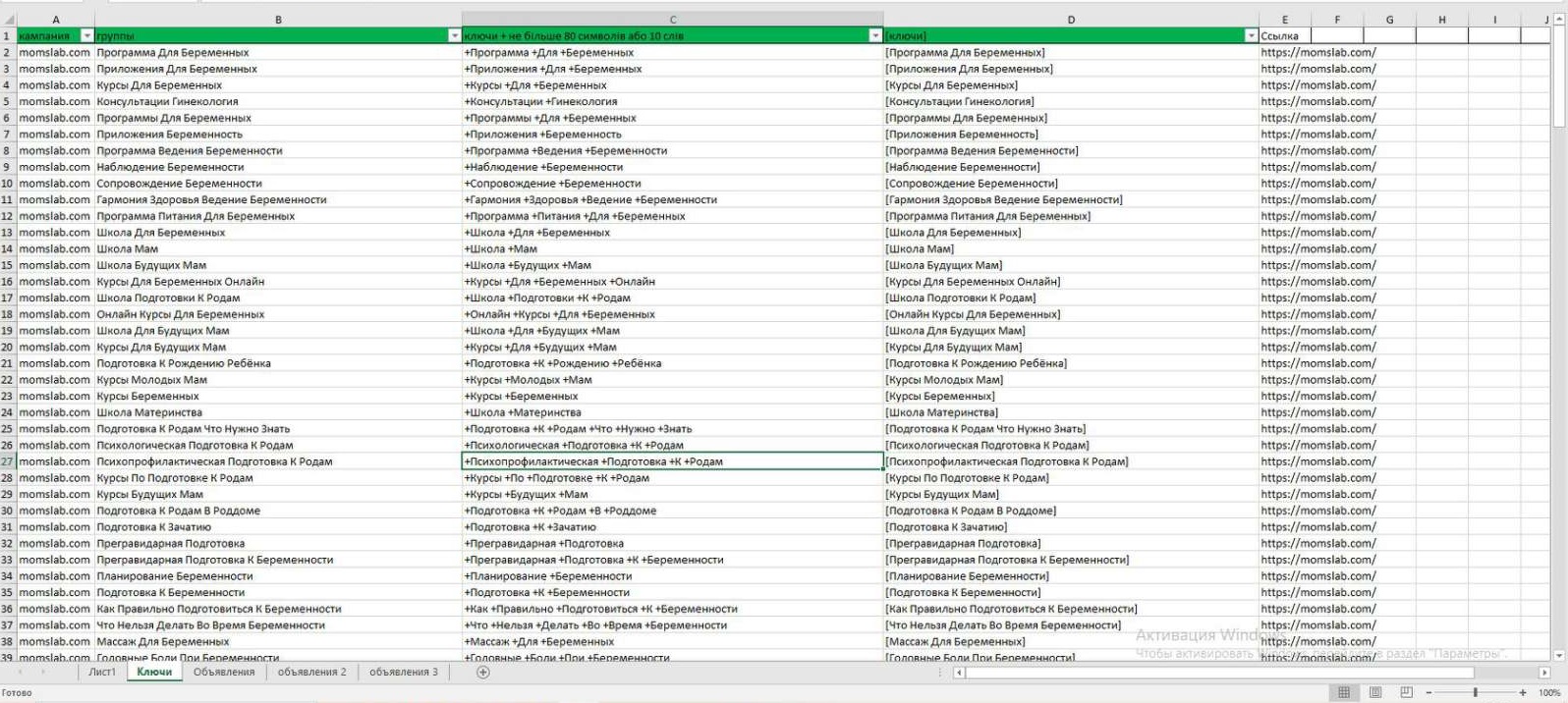Viewport: 1568px width, 703px height.
Task: Click next sheet navigation arrow
Action: tap(43, 673)
